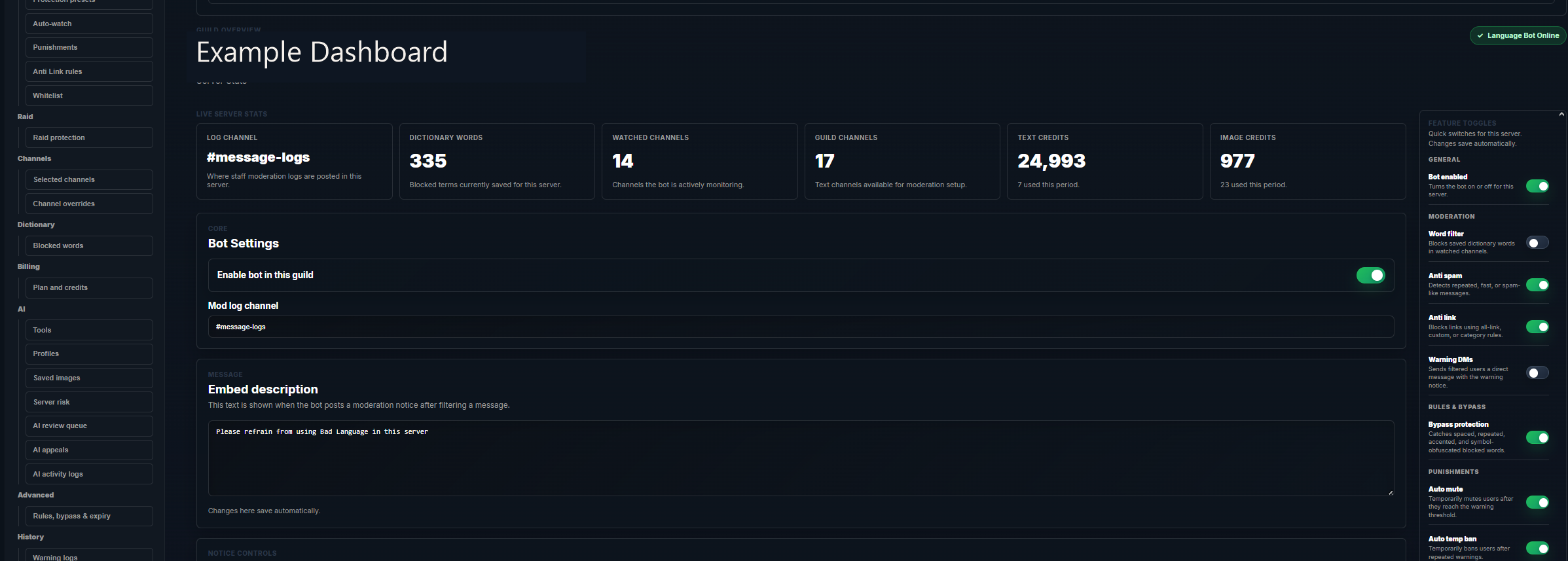This screenshot has height=561, width=1568.
Task: Click the checkmark icon in Online badge
Action: (1480, 35)
